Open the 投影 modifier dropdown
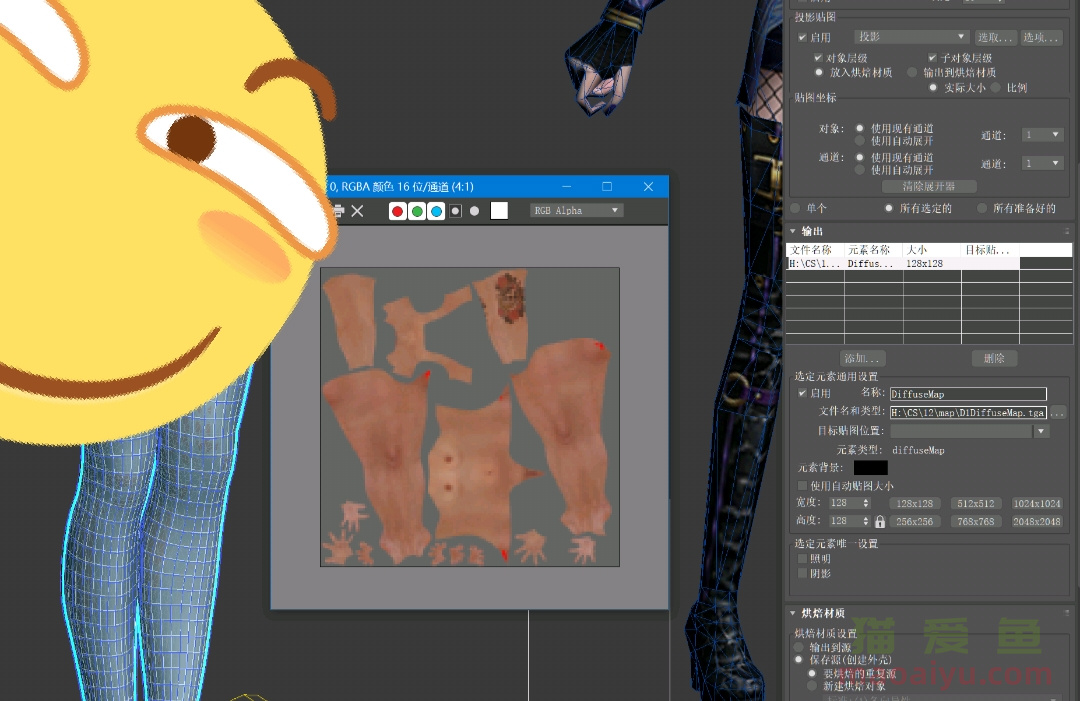The height and width of the screenshot is (701, 1080). pos(910,37)
